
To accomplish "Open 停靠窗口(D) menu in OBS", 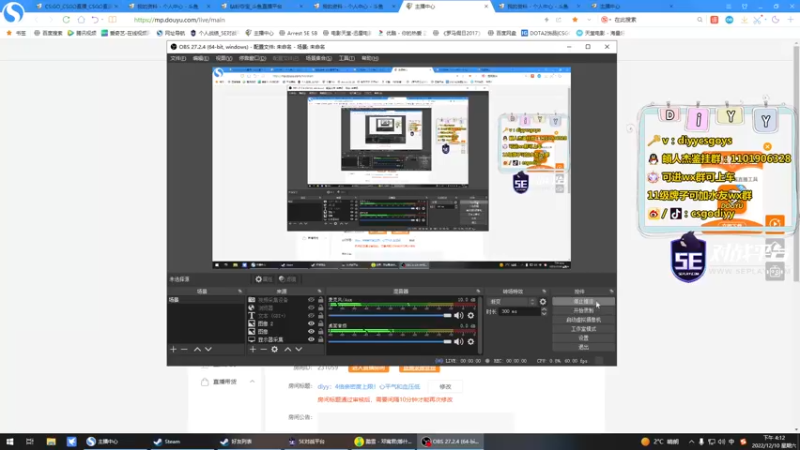I will pyautogui.click(x=253, y=58).
